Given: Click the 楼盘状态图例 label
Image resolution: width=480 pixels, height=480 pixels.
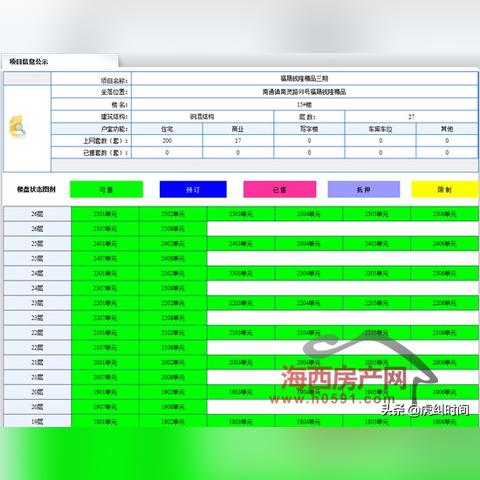Looking at the screenshot, I should (x=36, y=189).
